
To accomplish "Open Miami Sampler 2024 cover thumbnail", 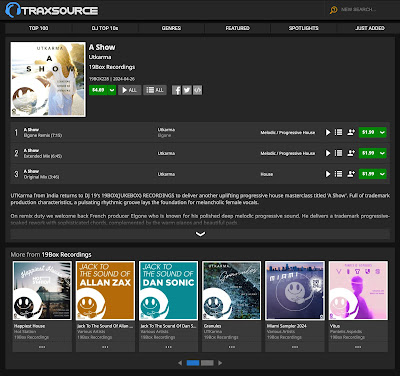I will click(295, 291).
